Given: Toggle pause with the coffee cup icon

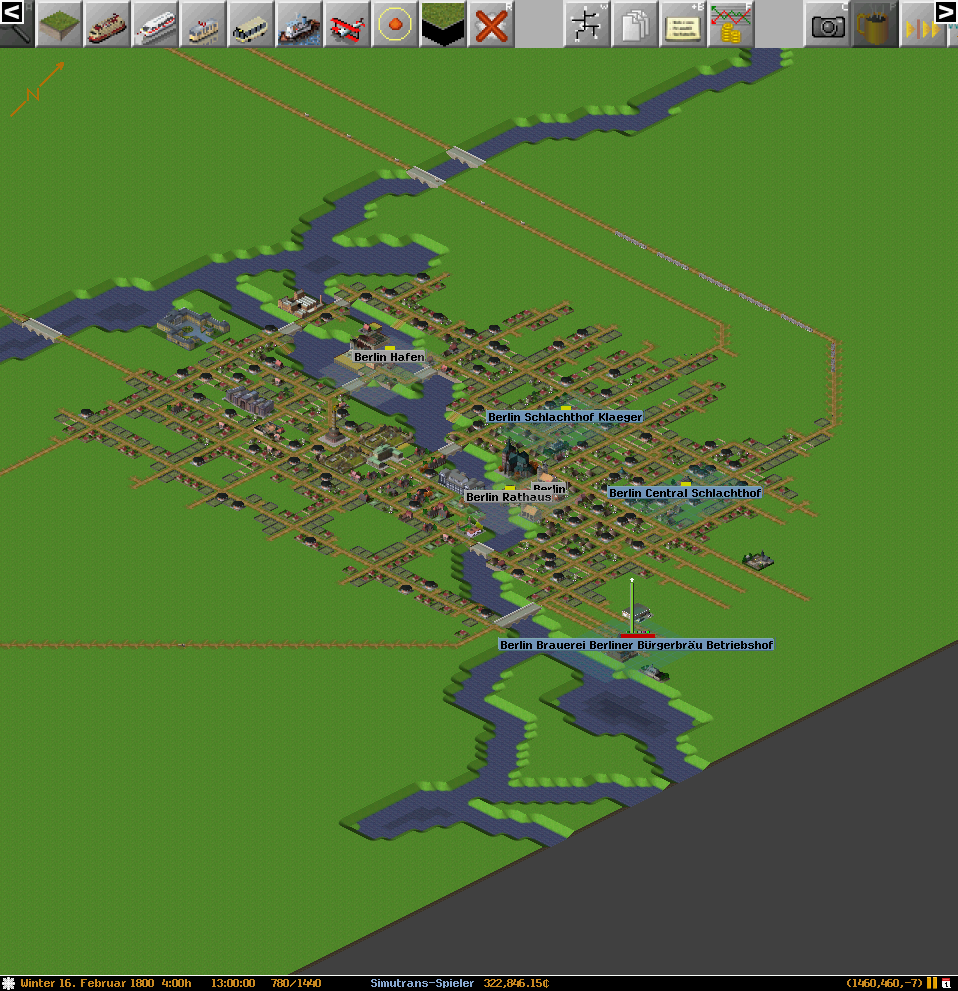Looking at the screenshot, I should tap(875, 24).
